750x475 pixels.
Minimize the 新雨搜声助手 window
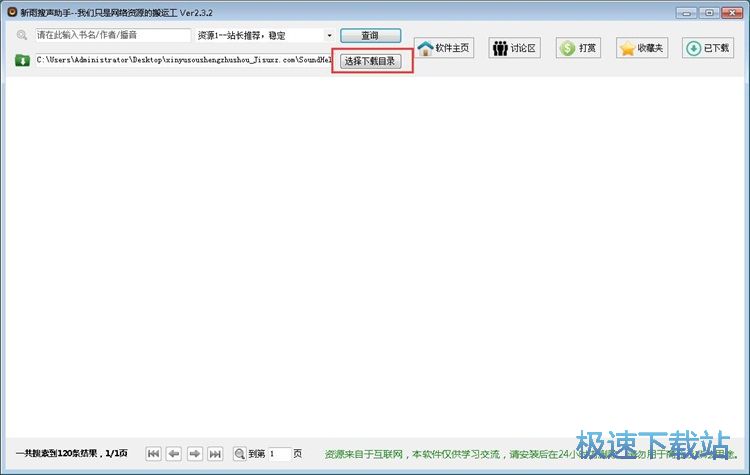686,13
